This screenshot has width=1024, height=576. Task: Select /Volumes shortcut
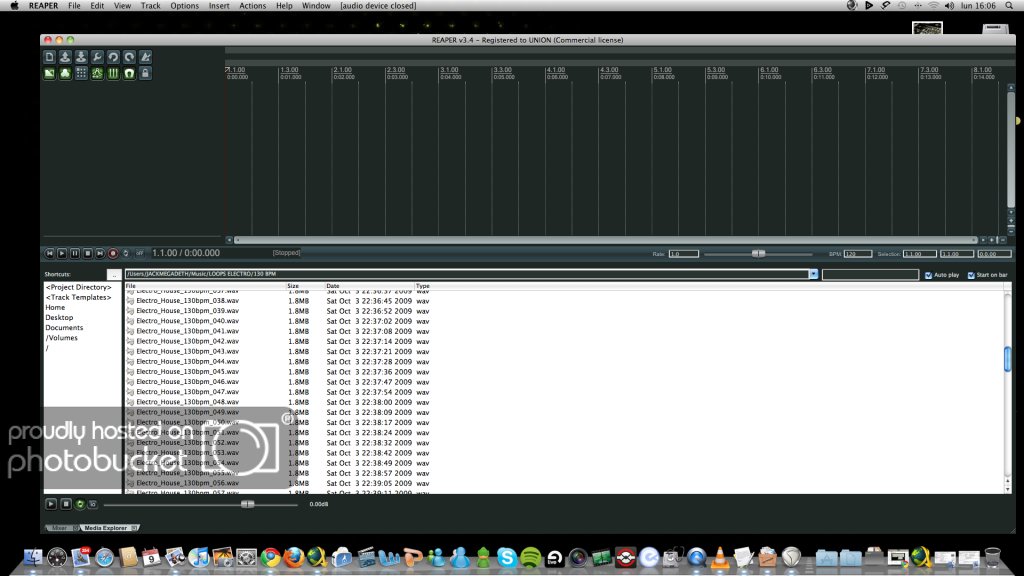coord(61,338)
